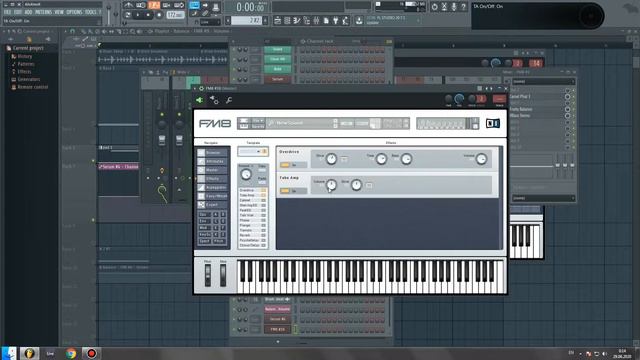
Task: Open Google Chrome from taskbar
Action: coord(71,353)
